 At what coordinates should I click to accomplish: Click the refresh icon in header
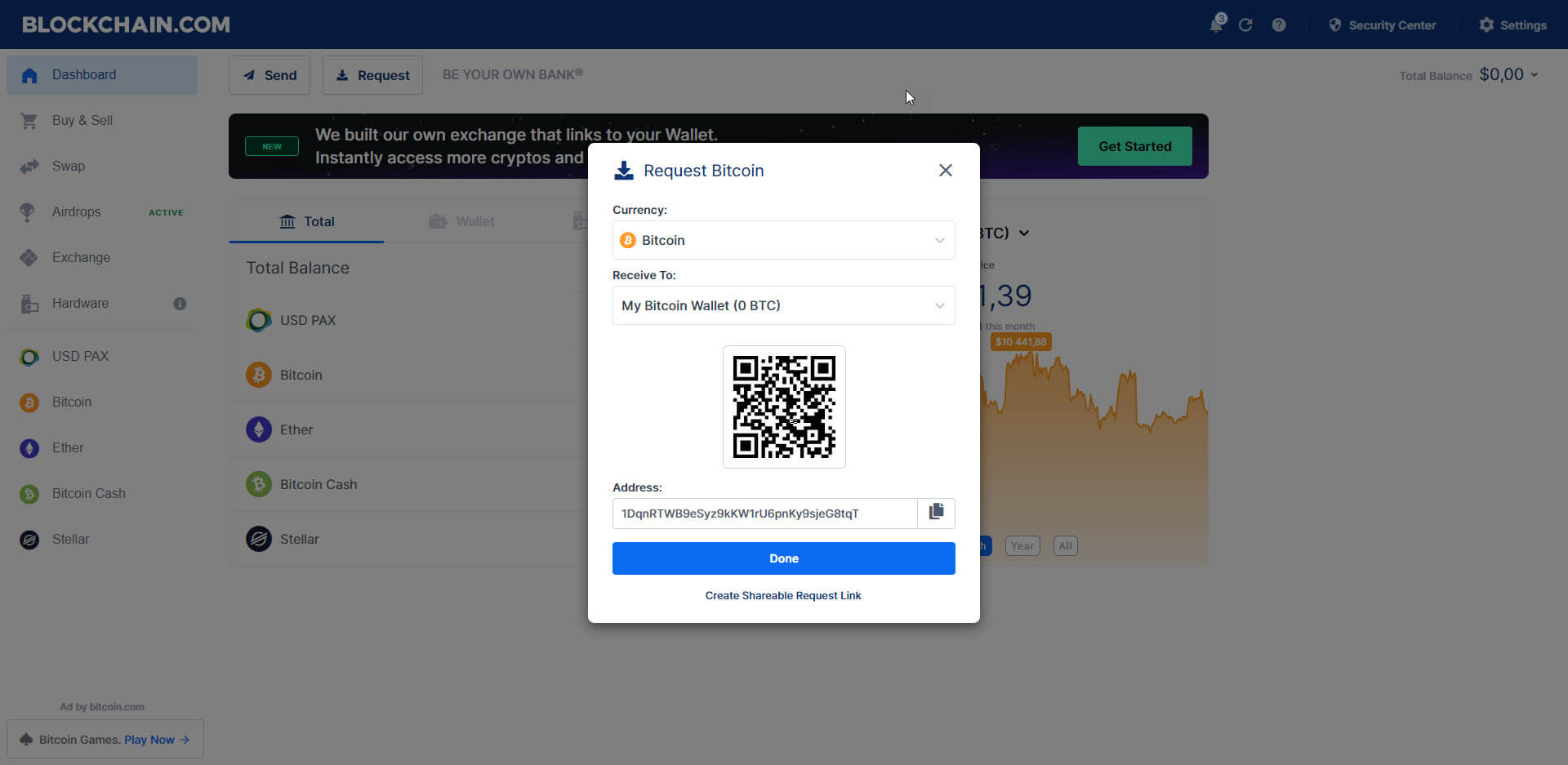1245,25
